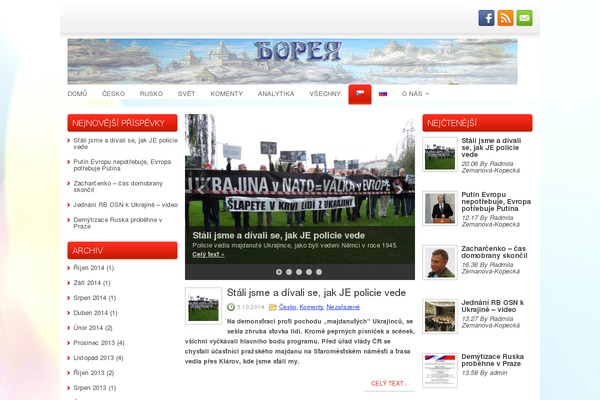600x400 pixels.
Task: Click the green clock date icon
Action: click(231, 307)
